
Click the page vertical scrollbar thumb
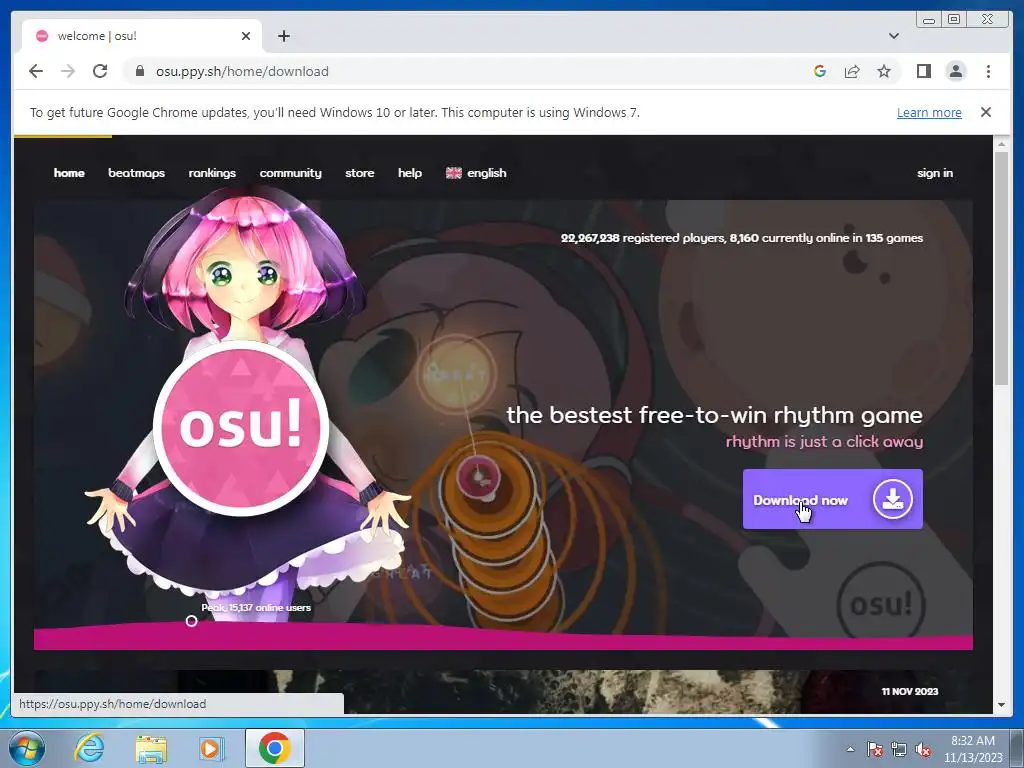1002,268
